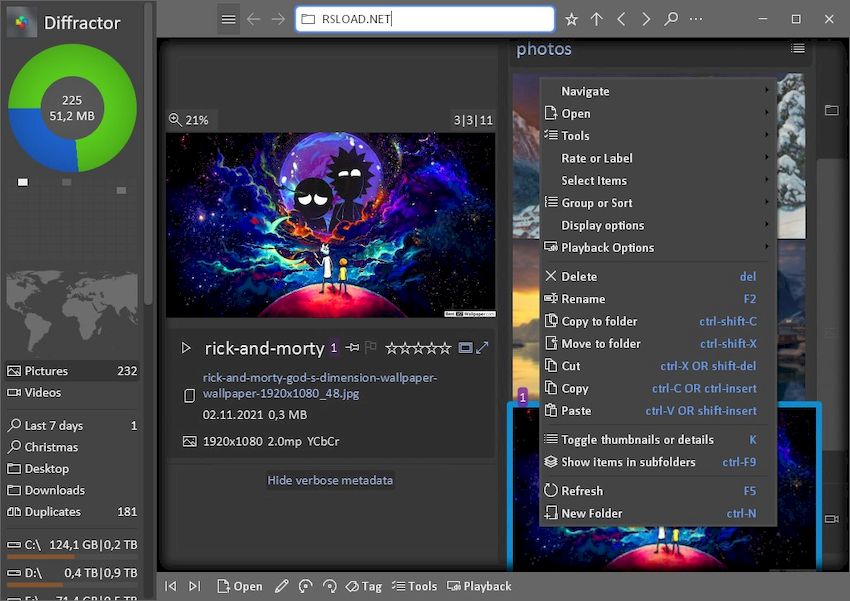Rotate counter-clockwise using bottom toolbar icon
The height and width of the screenshot is (601, 850).
tap(306, 586)
